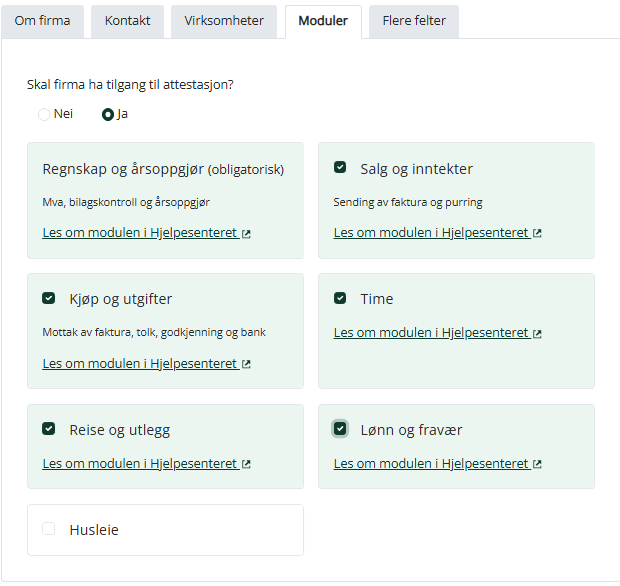Toggle the Time module checkbox
This screenshot has height=586, width=620.
[x=340, y=298]
